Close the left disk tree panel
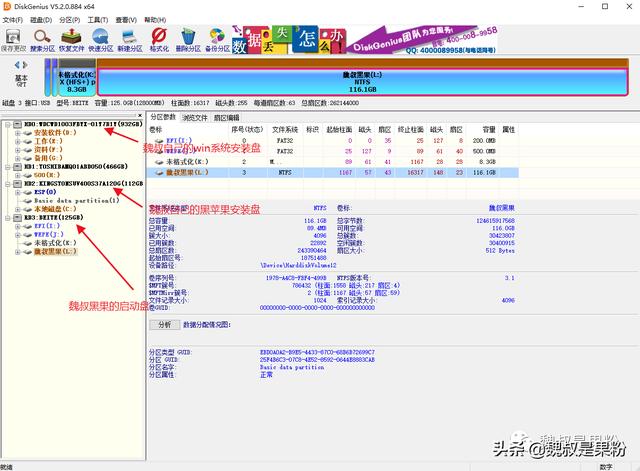The height and width of the screenshot is (471, 640). coord(140,116)
